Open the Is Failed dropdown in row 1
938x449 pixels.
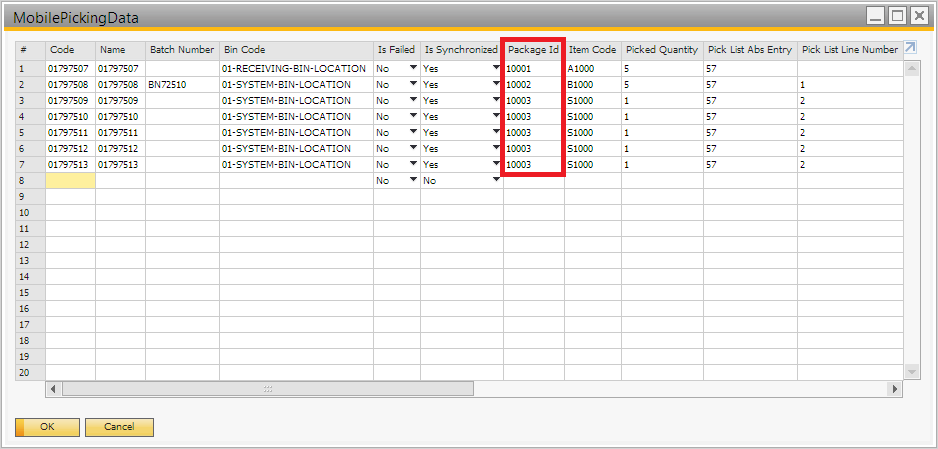413,69
